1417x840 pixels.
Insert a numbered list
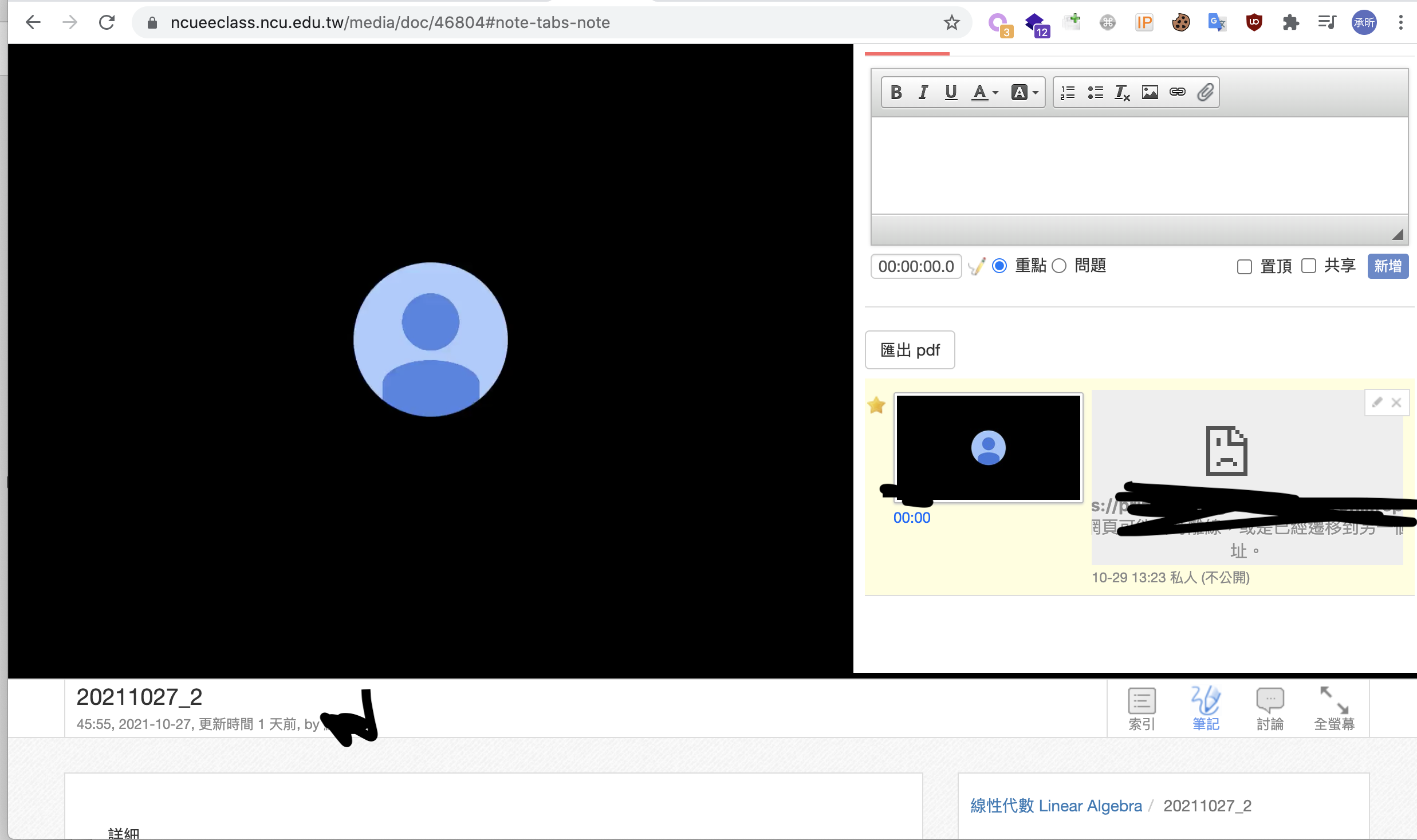coord(1068,92)
